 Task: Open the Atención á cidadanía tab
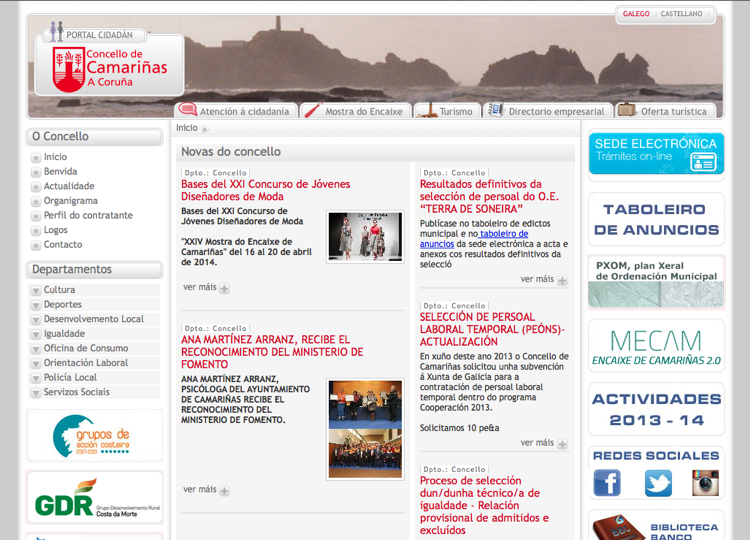tap(236, 110)
